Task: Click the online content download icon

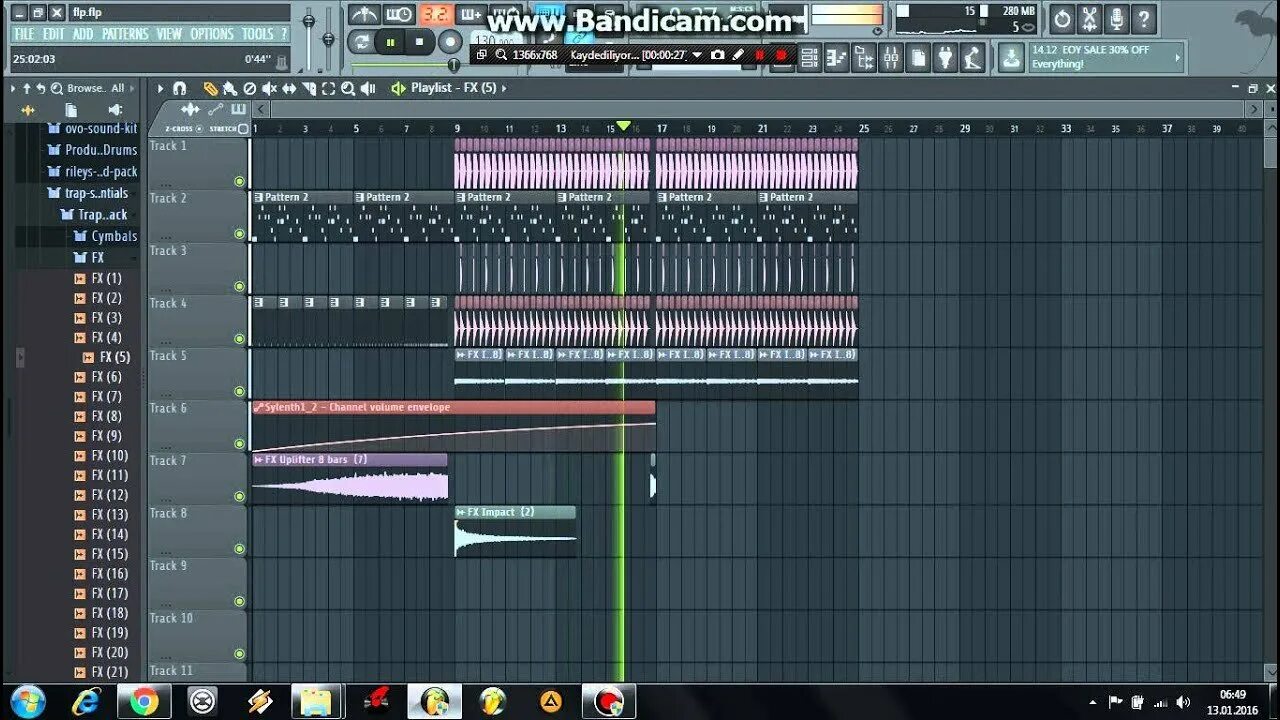Action: (1012, 58)
